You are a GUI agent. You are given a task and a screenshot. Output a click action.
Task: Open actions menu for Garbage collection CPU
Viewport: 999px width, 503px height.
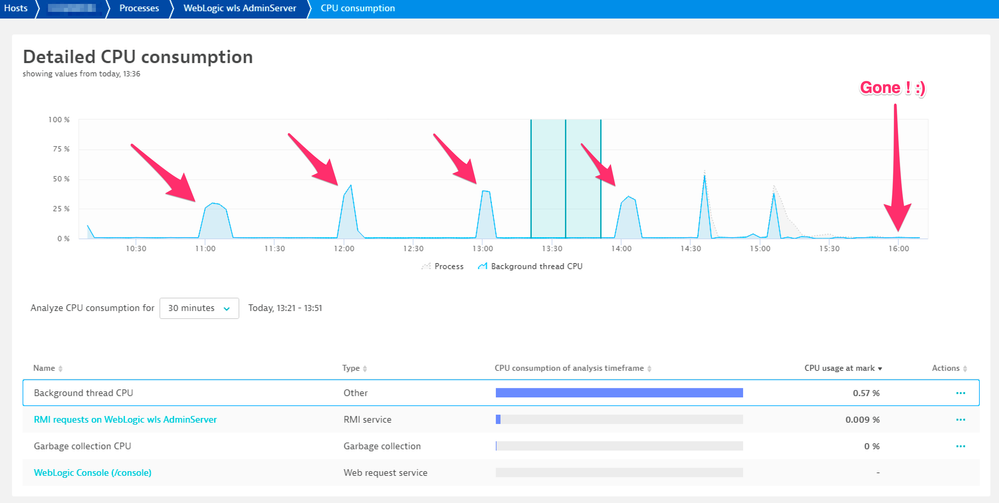coord(960,446)
